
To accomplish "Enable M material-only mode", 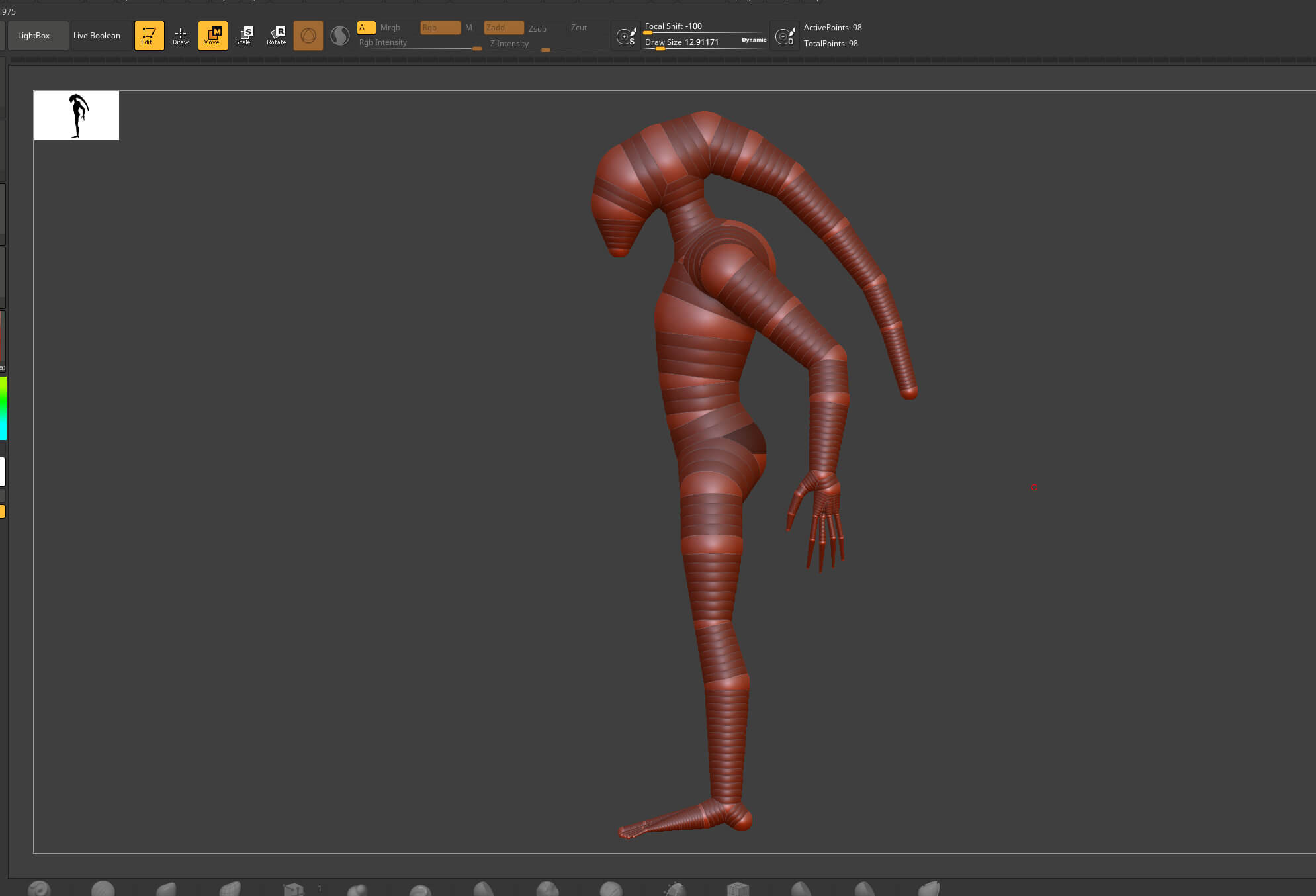I will [x=468, y=28].
